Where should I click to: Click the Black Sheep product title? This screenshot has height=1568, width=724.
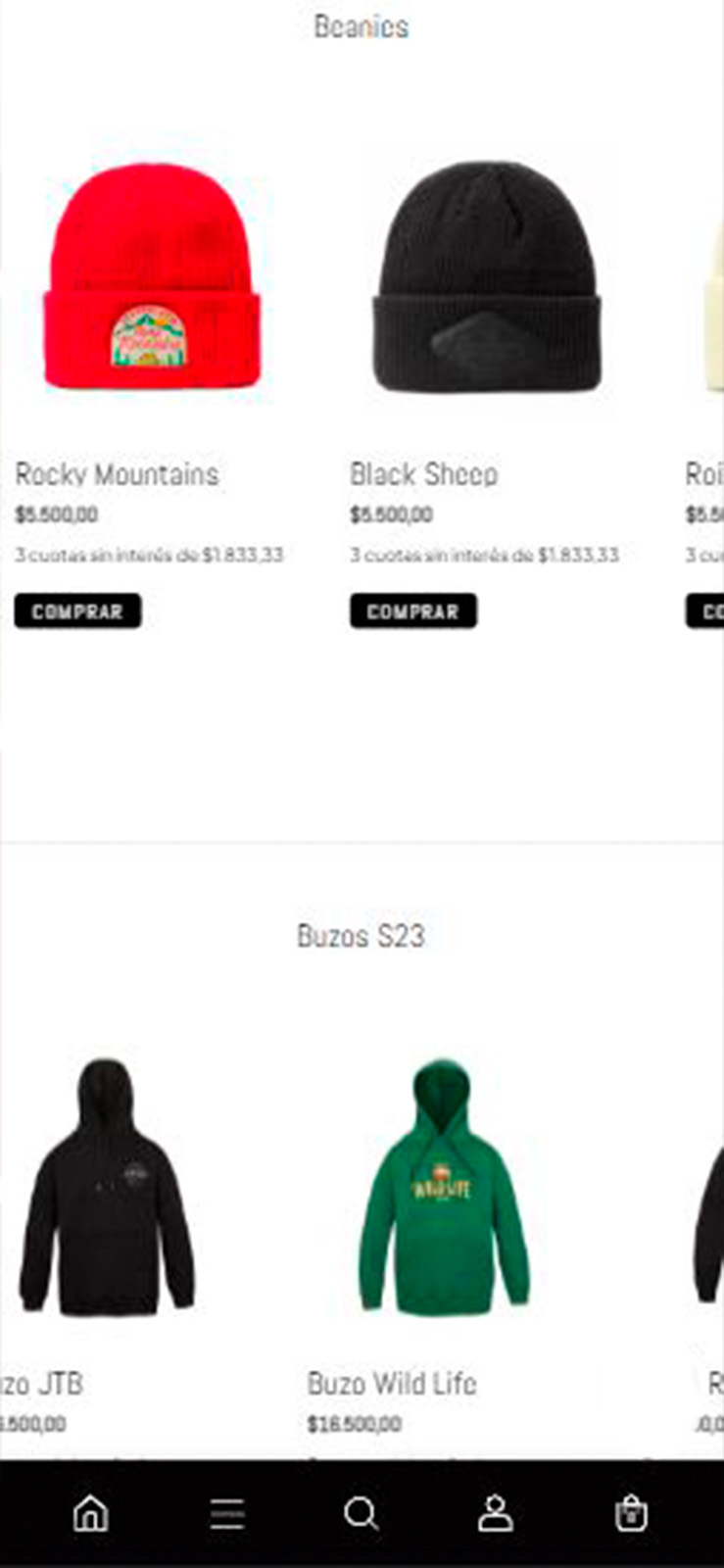[x=424, y=474]
